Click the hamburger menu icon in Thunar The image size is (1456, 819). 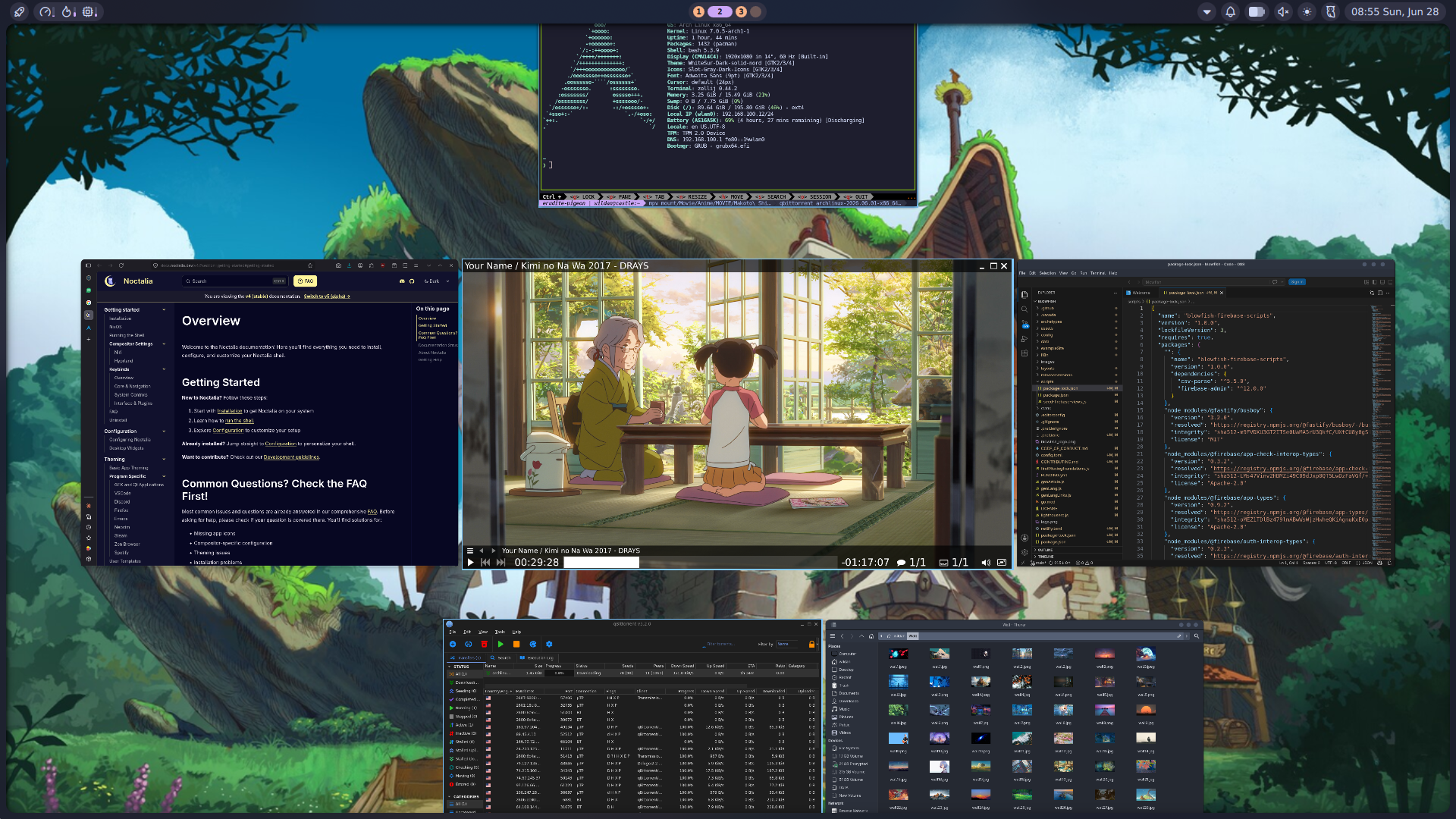click(833, 636)
